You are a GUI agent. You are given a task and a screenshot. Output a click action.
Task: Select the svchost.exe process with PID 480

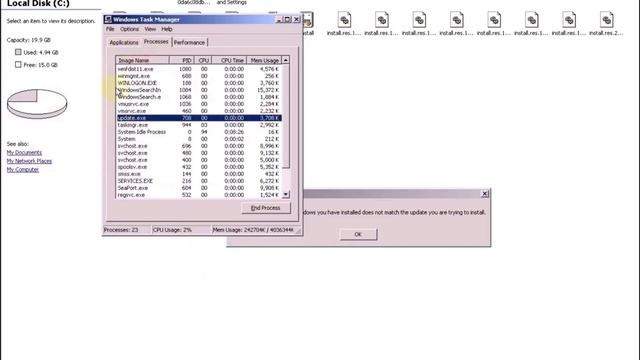(198, 153)
